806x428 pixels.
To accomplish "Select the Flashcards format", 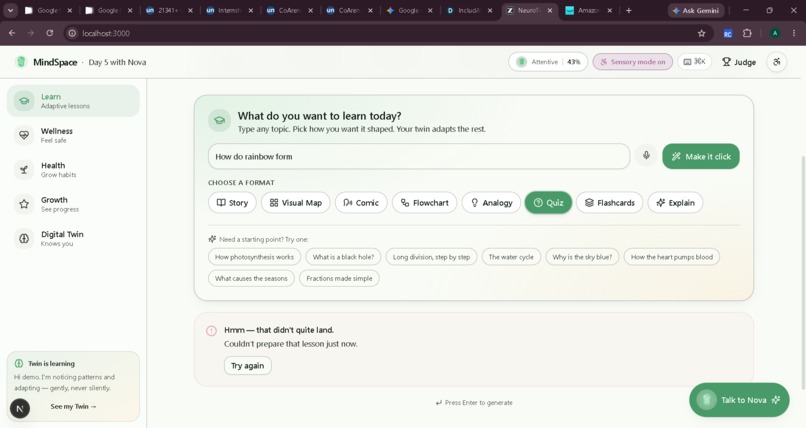I will pyautogui.click(x=610, y=202).
